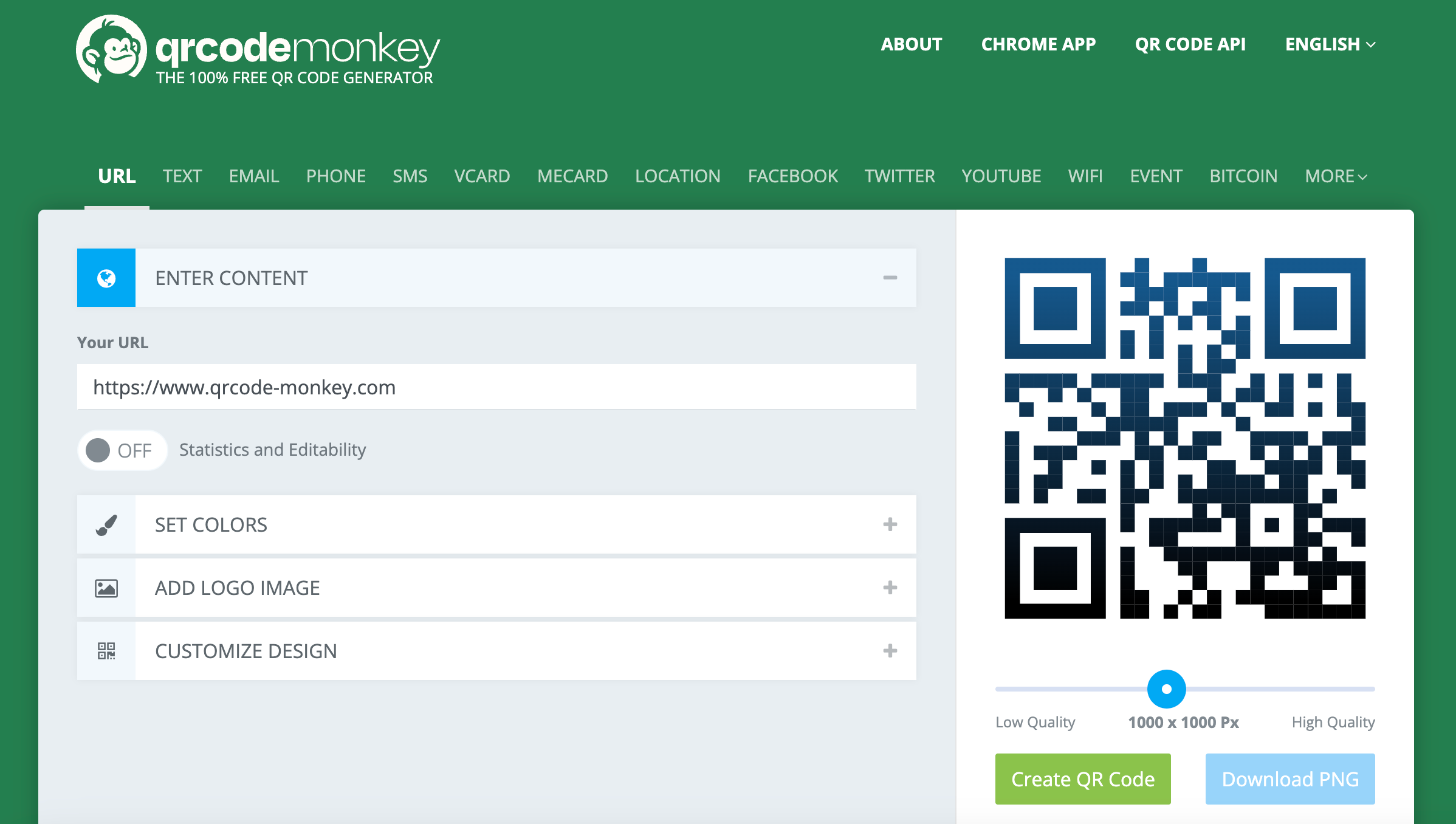The height and width of the screenshot is (824, 1456).
Task: Click the High Quality label
Action: [x=1333, y=723]
